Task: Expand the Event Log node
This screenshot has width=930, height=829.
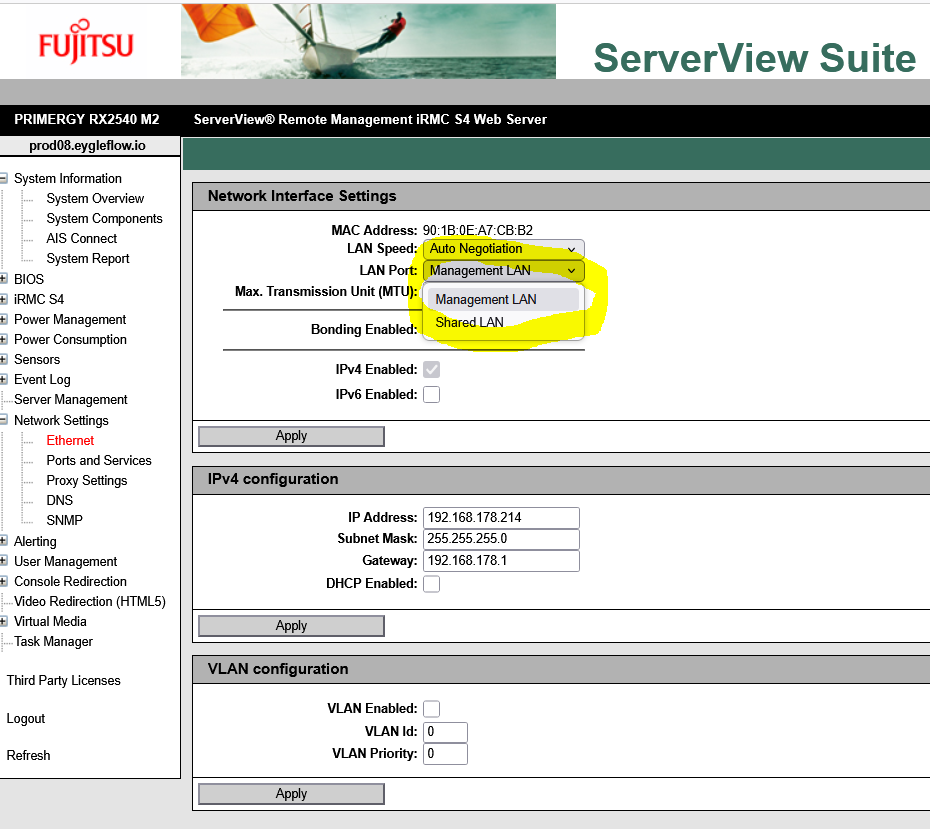Action: tap(4, 380)
